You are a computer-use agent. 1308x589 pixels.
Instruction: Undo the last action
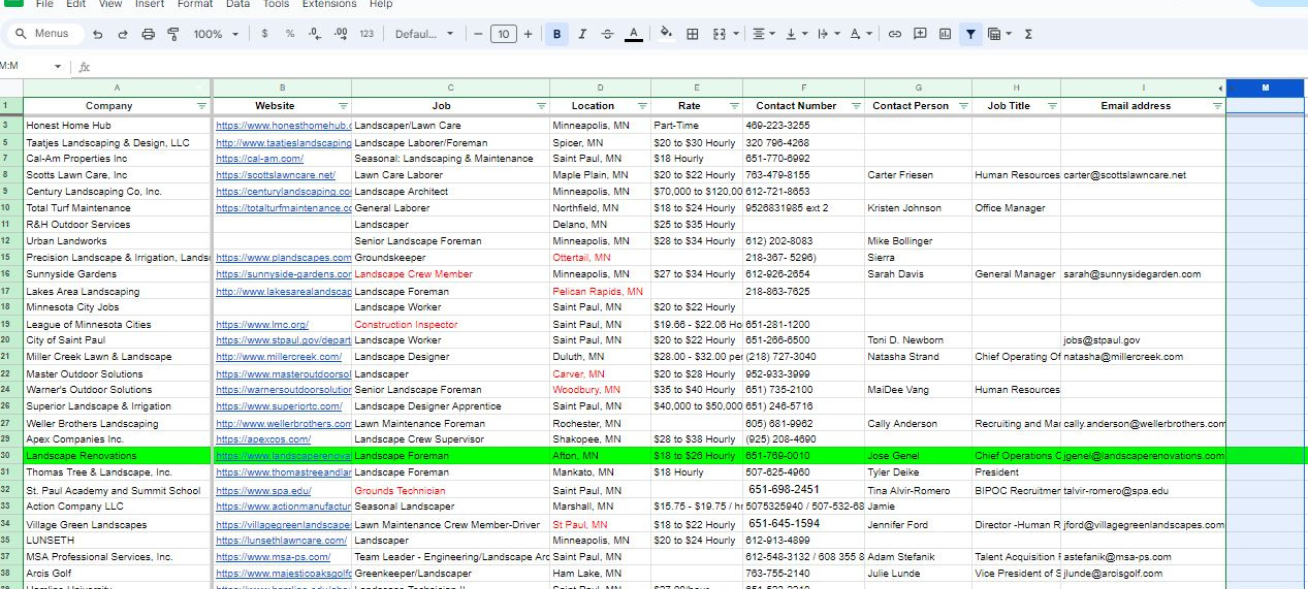click(97, 34)
